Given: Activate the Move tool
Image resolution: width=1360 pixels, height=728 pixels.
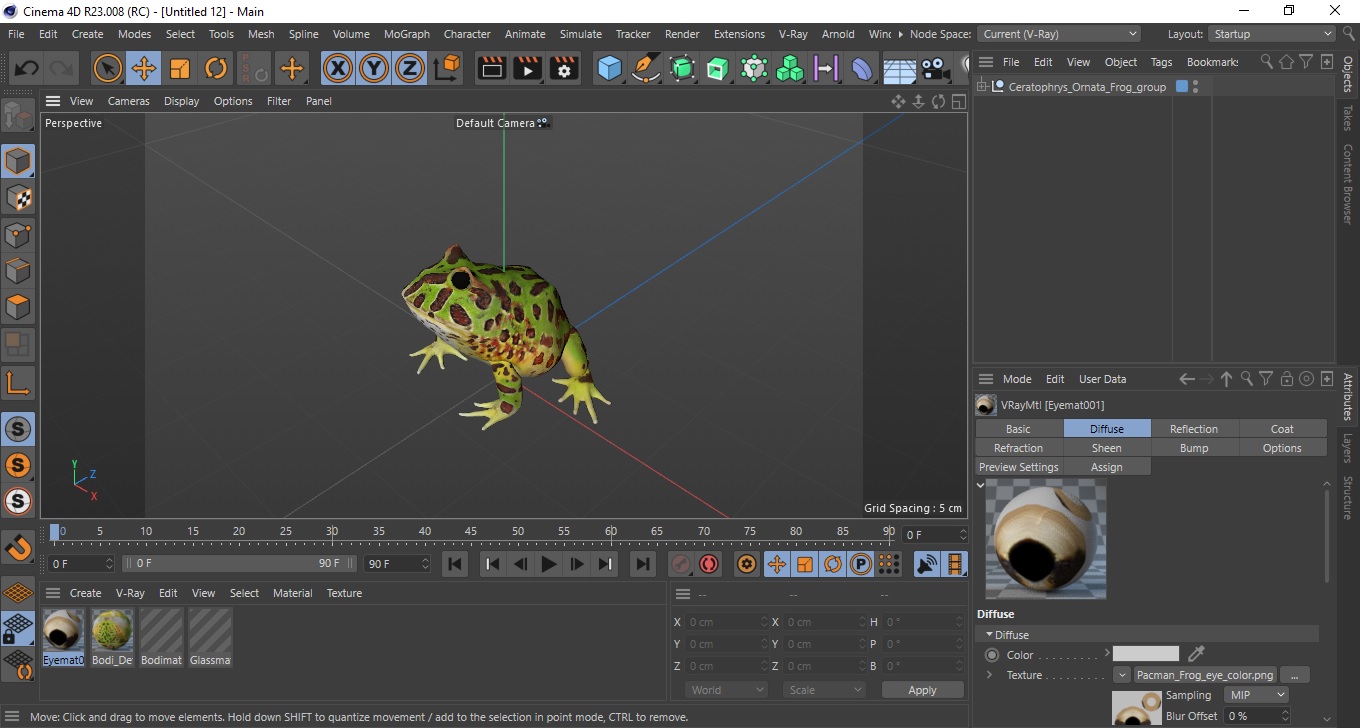Looking at the screenshot, I should pyautogui.click(x=144, y=69).
